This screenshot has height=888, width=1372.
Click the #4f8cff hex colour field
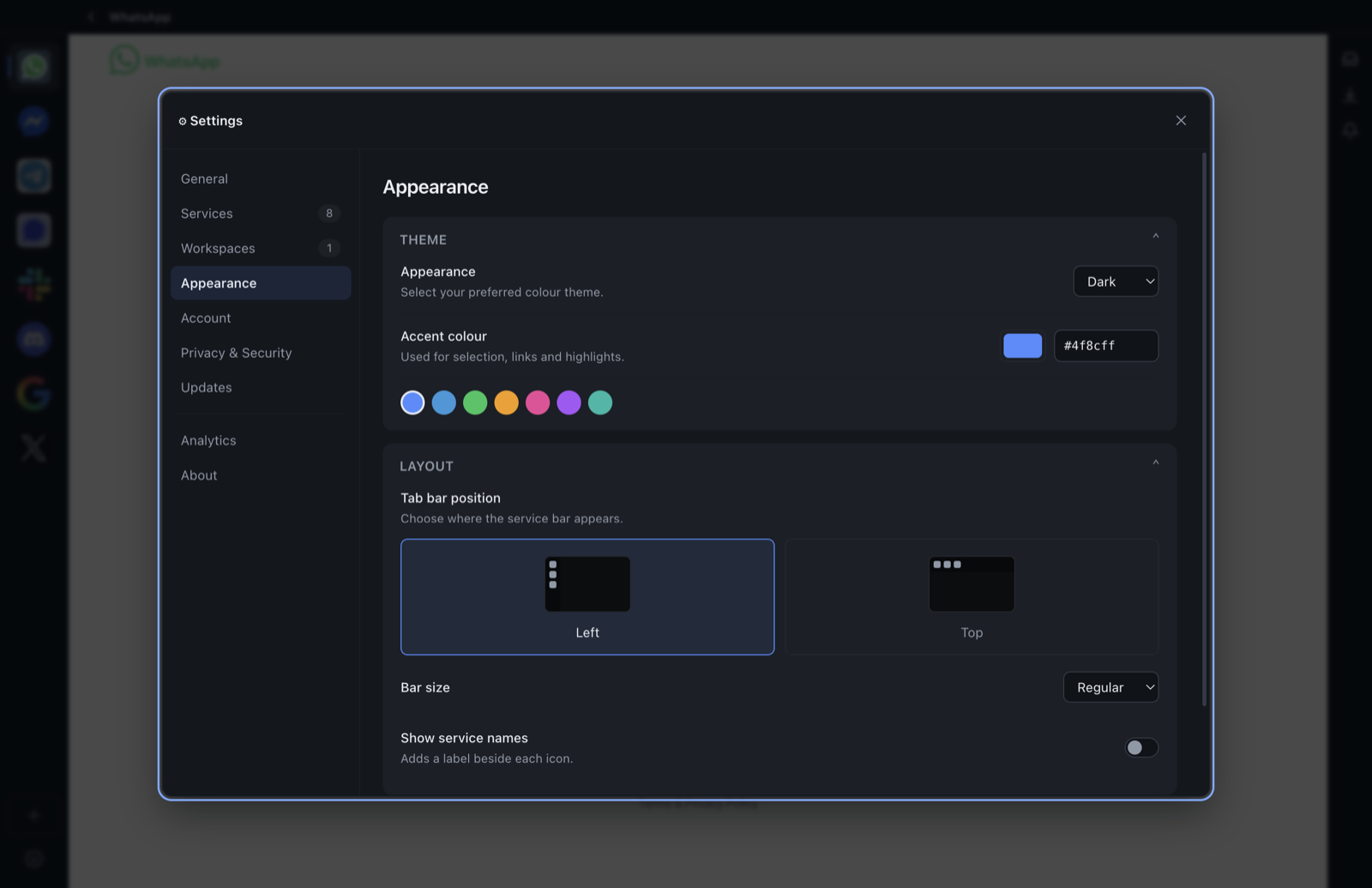pos(1106,346)
